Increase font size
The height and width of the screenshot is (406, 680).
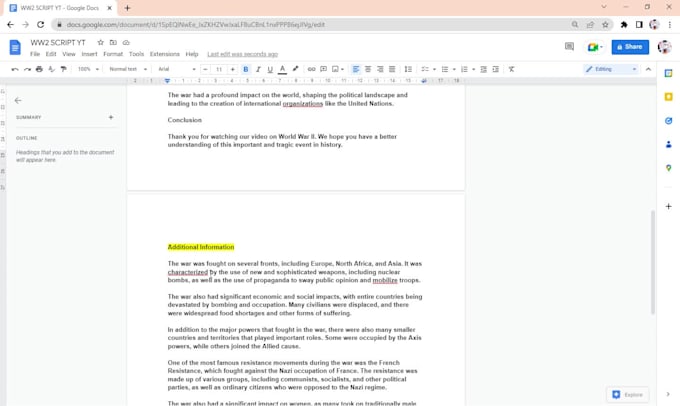233,69
